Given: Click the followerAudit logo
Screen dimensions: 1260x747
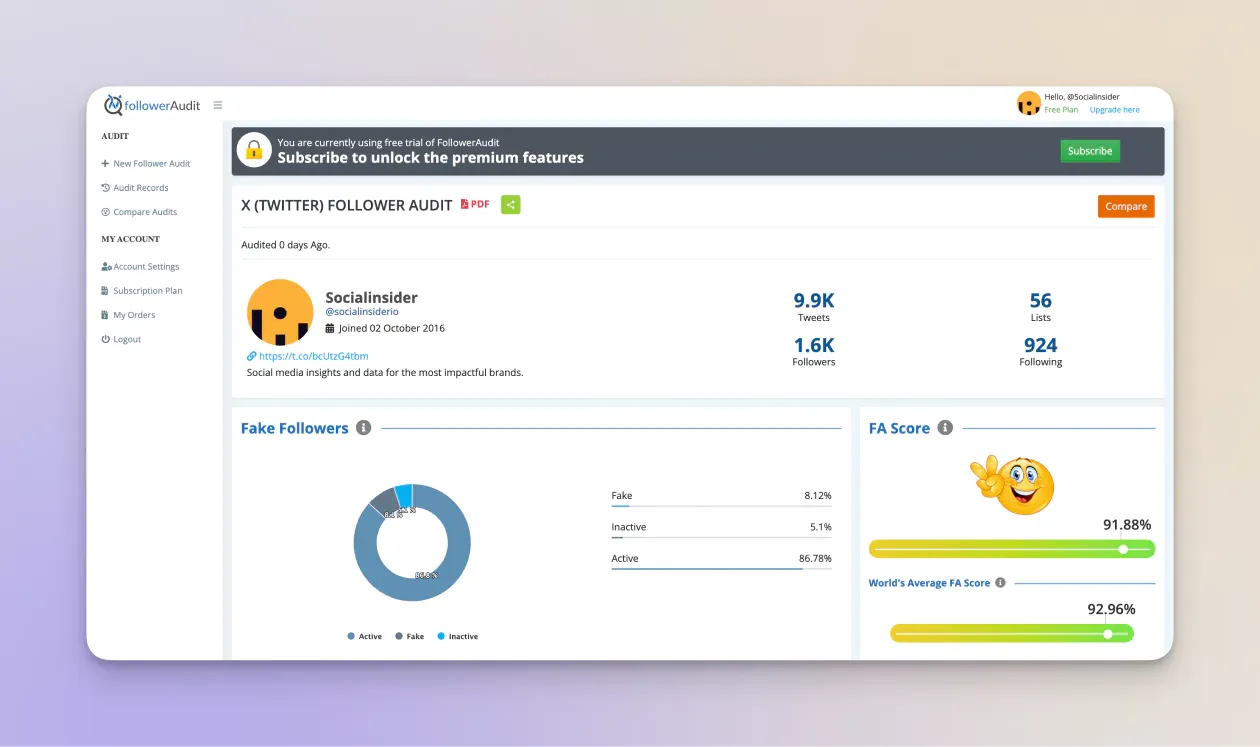Looking at the screenshot, I should (152, 105).
